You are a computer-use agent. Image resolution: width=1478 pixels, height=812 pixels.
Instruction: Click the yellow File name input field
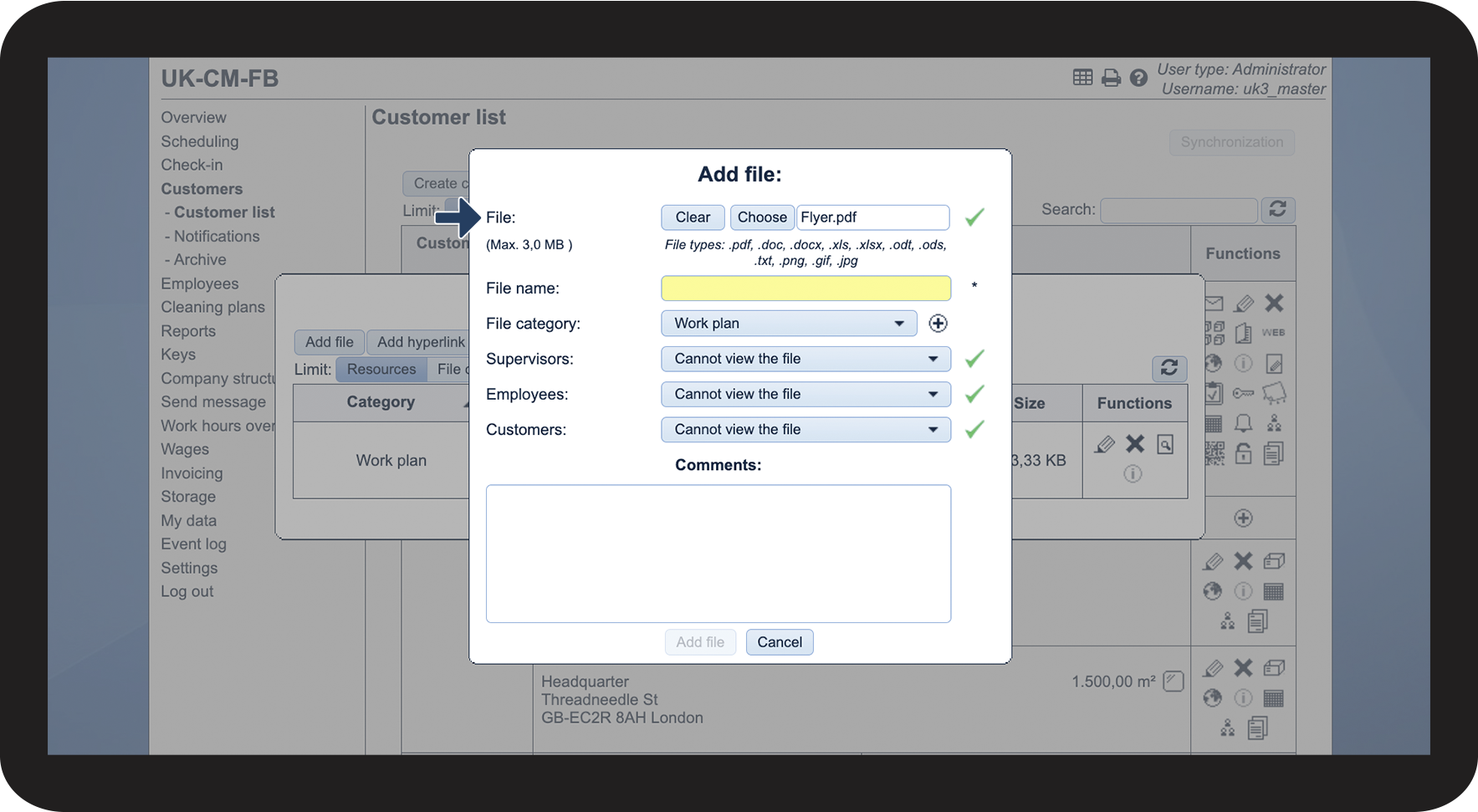click(x=805, y=289)
